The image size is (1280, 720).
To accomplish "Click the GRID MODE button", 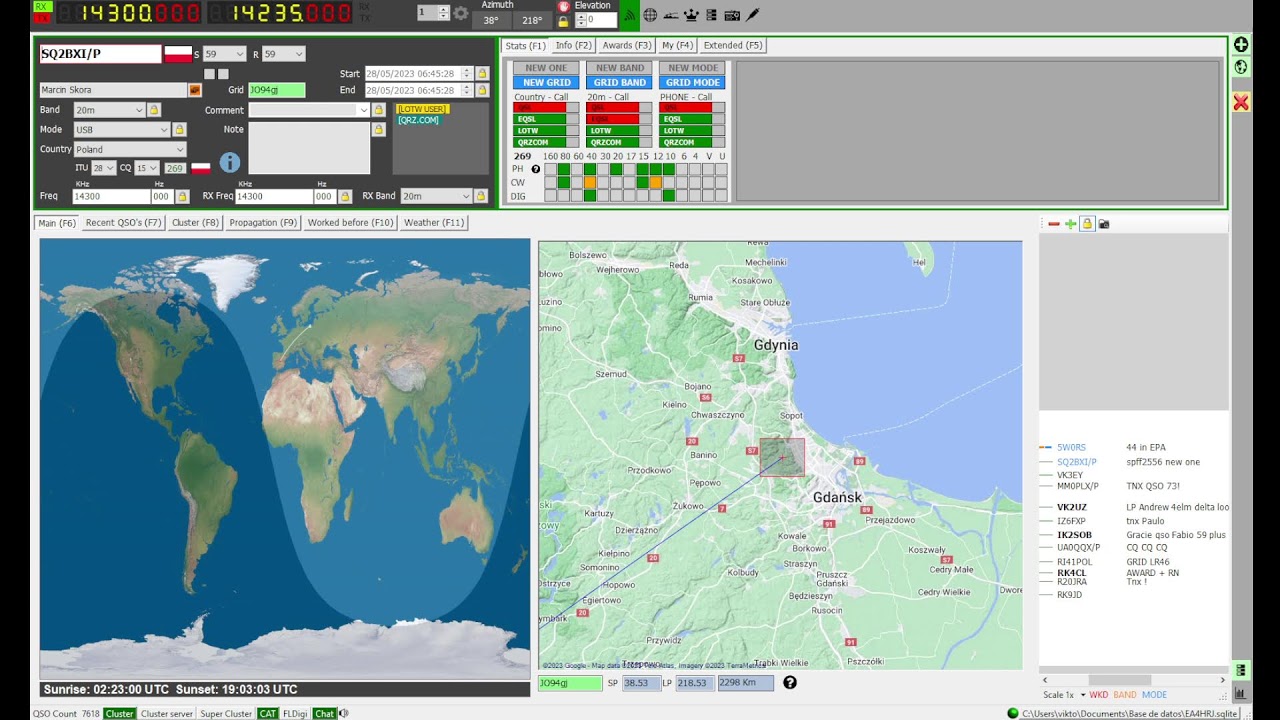I will pyautogui.click(x=693, y=83).
